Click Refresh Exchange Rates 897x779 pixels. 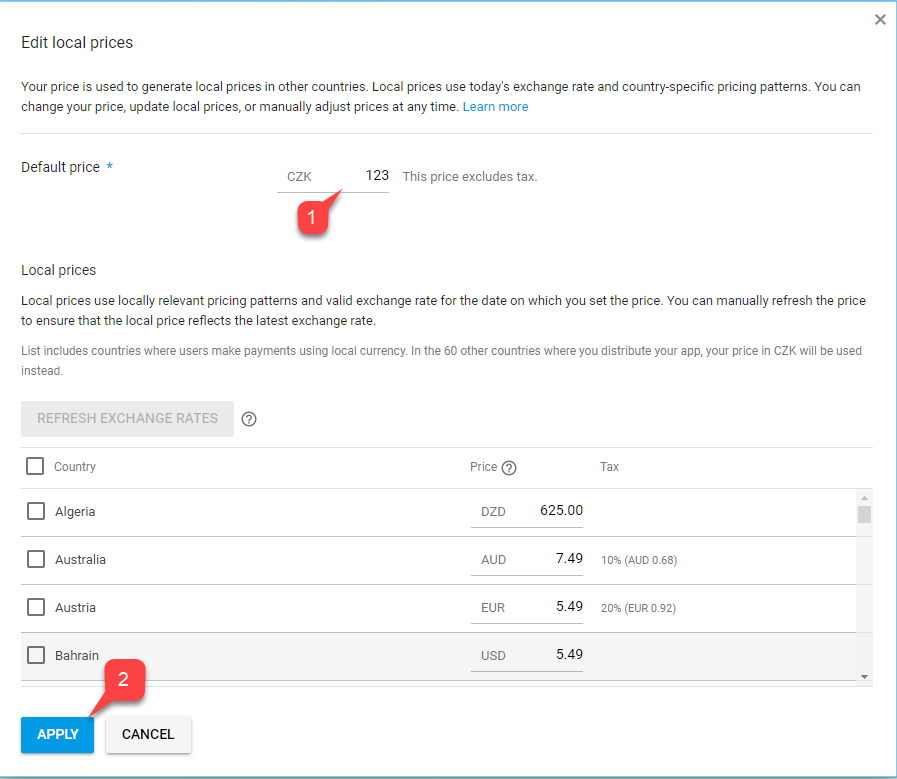(x=127, y=418)
